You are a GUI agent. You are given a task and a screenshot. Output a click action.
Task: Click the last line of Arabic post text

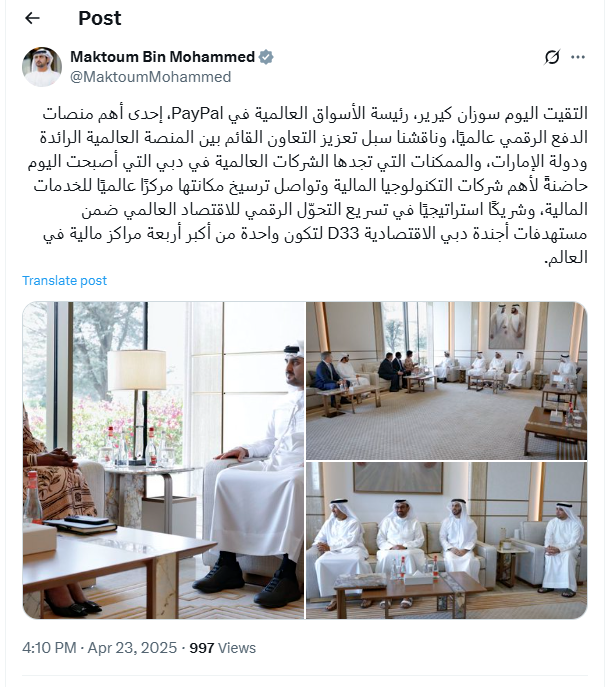(x=565, y=258)
